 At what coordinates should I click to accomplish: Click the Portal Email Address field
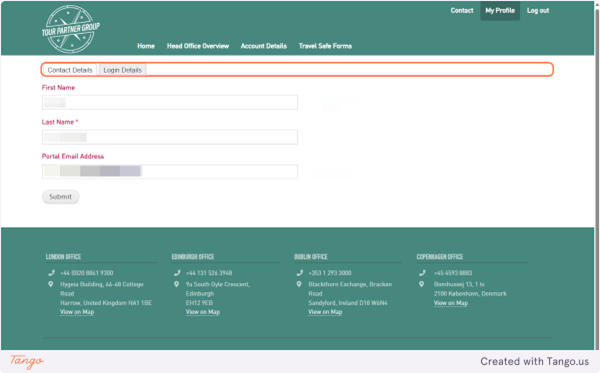(x=170, y=172)
